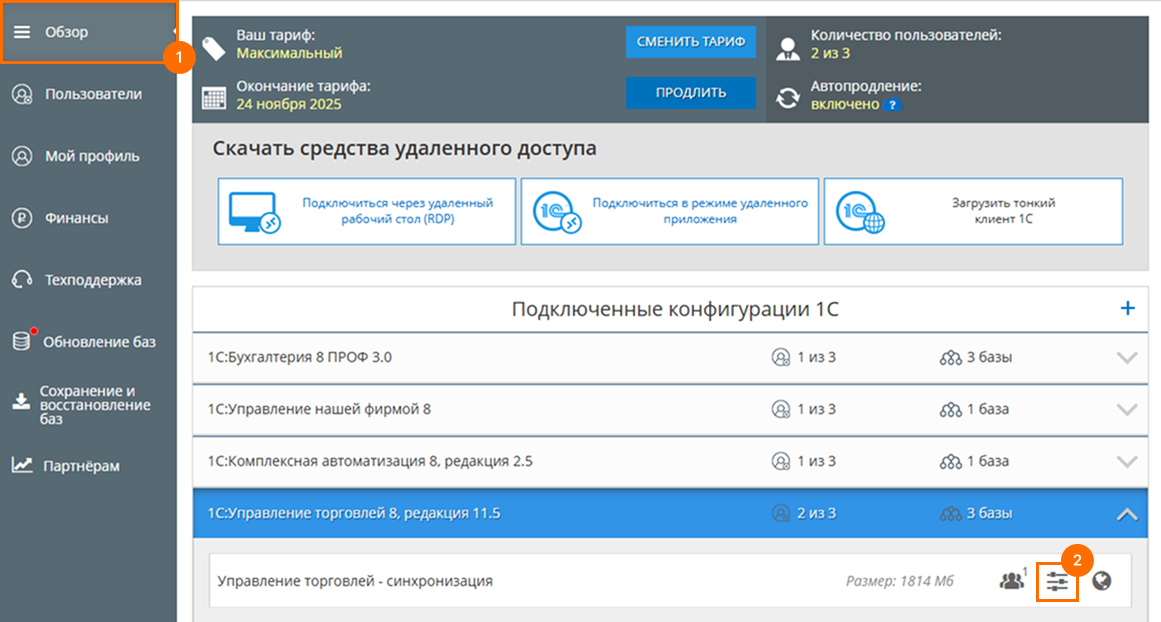Expand 1С:Комплексная автоматизация 8 details
Viewport: 1161px width, 622px height.
point(1127,462)
